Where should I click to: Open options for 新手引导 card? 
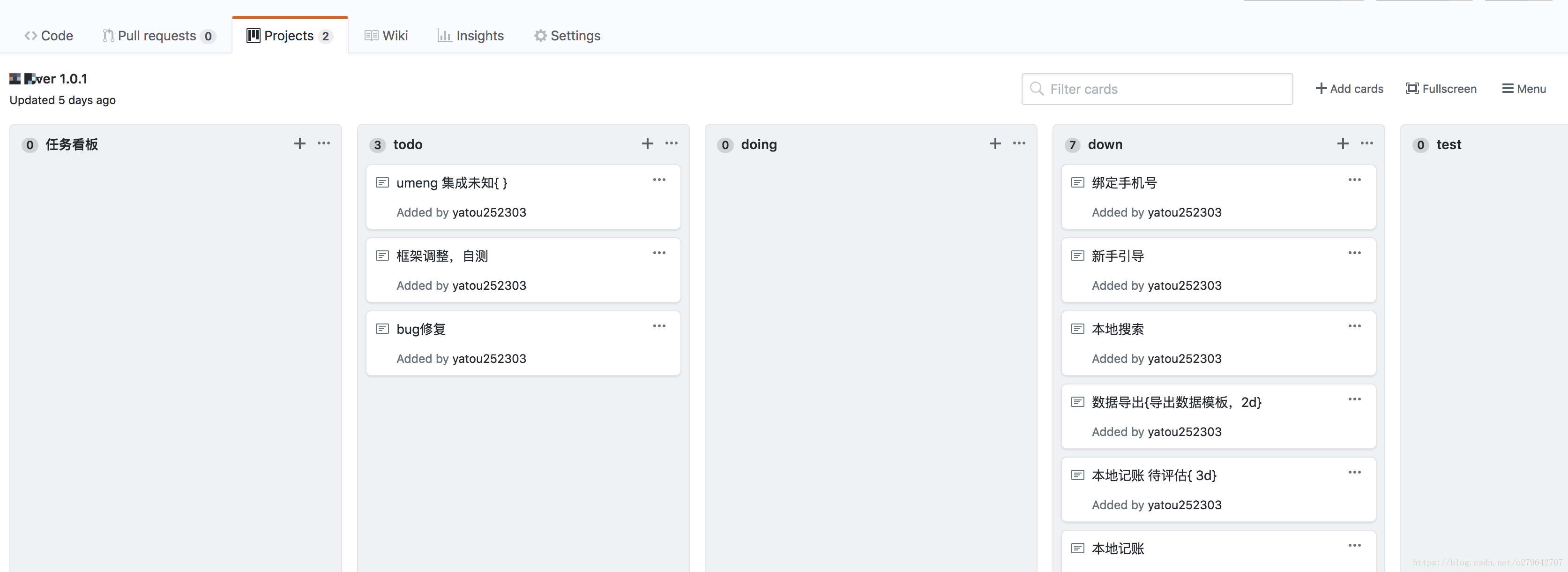1354,253
